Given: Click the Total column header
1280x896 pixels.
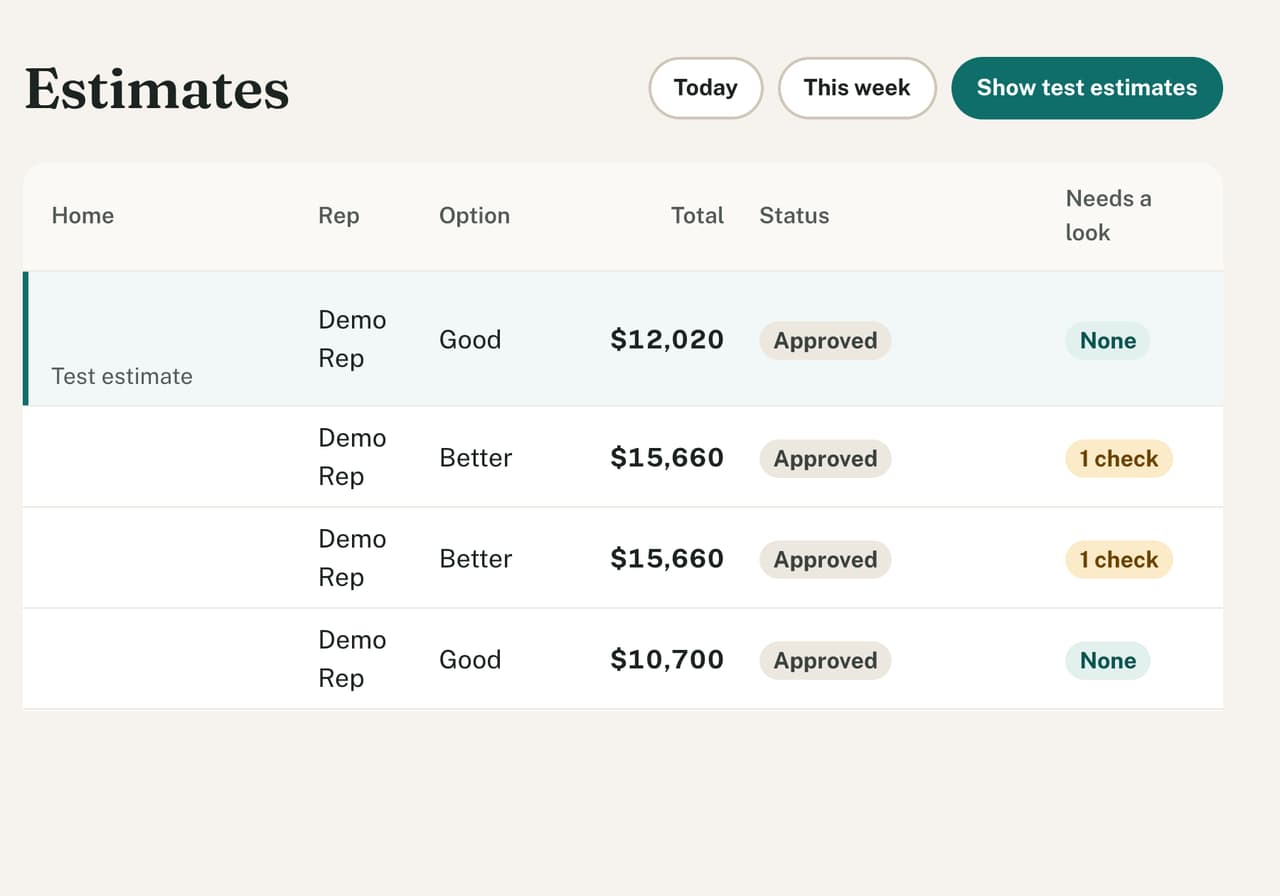Looking at the screenshot, I should click(x=697, y=216).
